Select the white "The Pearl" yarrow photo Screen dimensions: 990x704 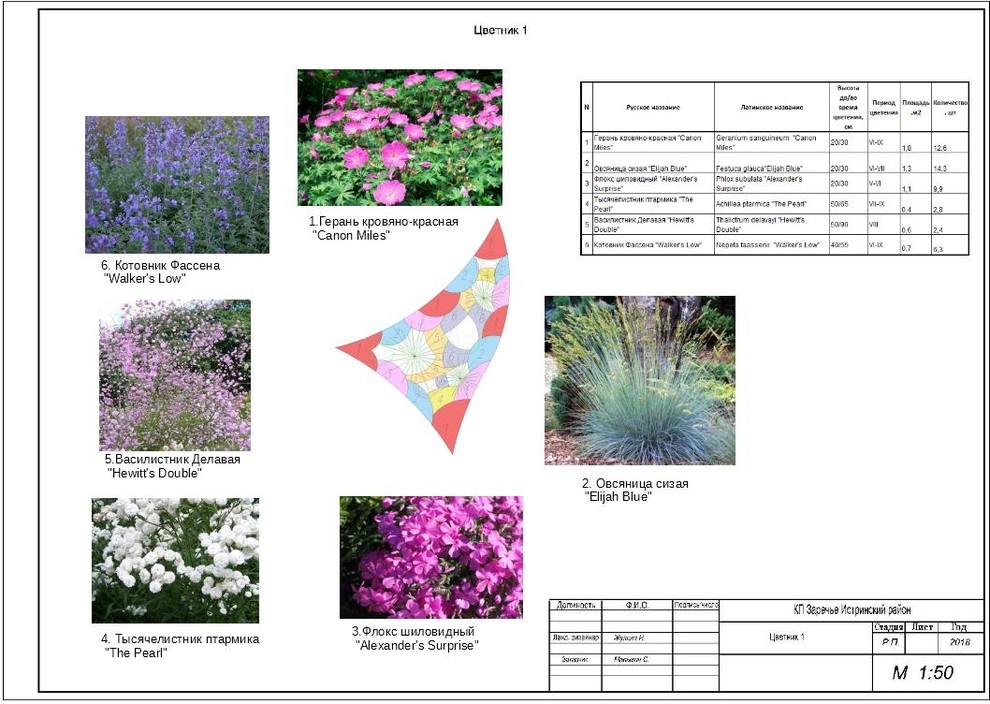[175, 560]
